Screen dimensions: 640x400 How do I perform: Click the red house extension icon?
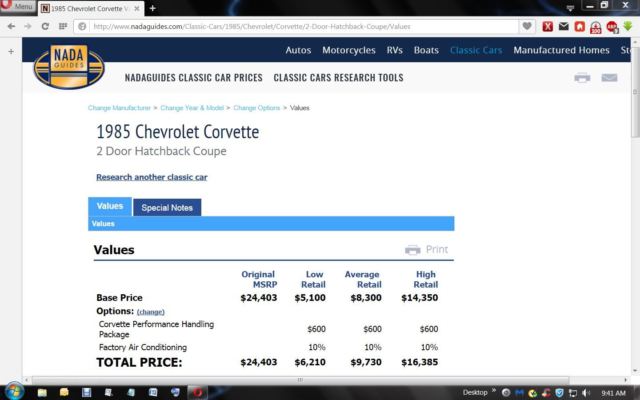click(580, 27)
